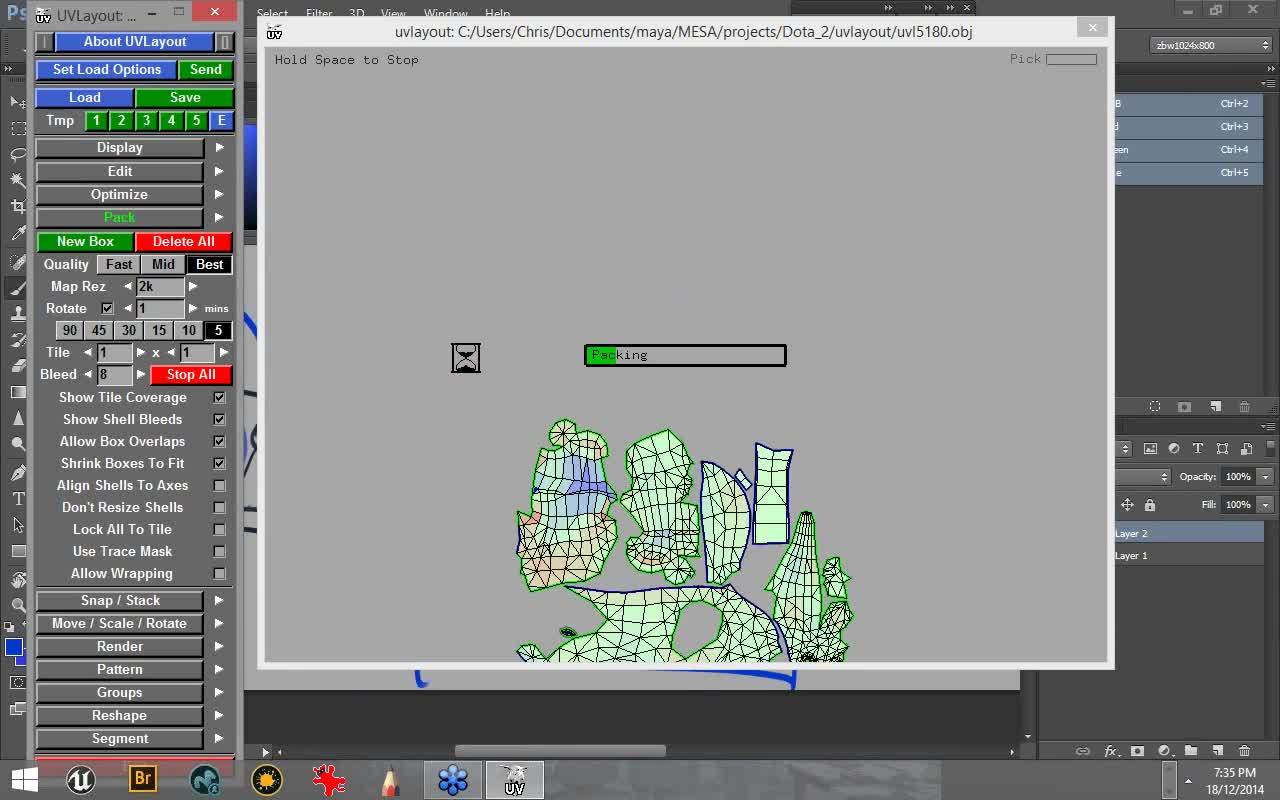Click the Set Load Options button
The width and height of the screenshot is (1280, 800).
coord(107,69)
